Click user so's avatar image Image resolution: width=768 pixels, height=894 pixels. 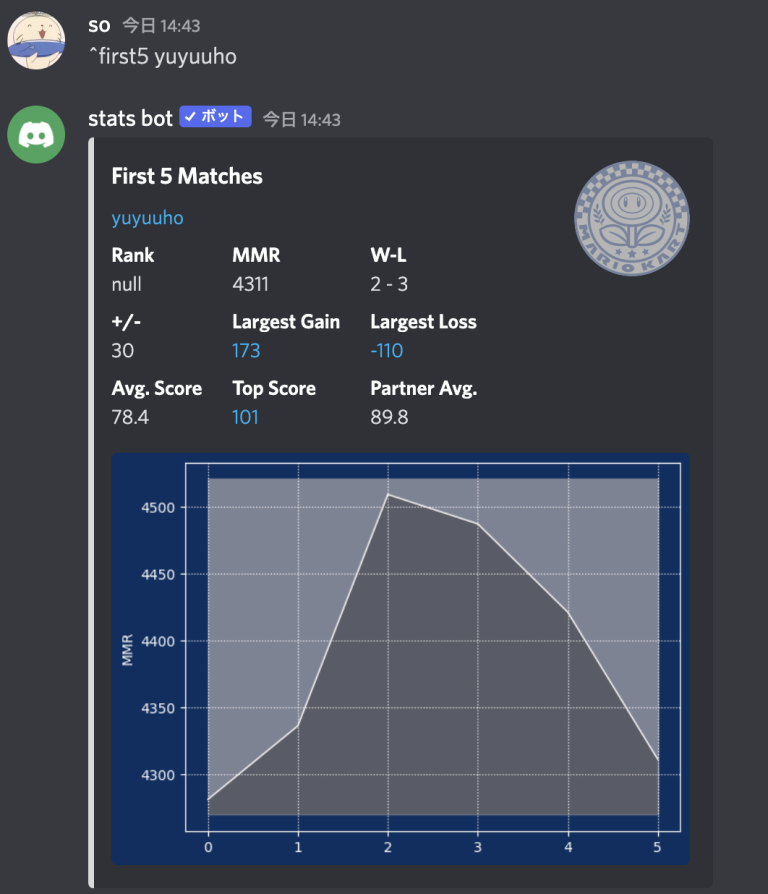pyautogui.click(x=38, y=40)
